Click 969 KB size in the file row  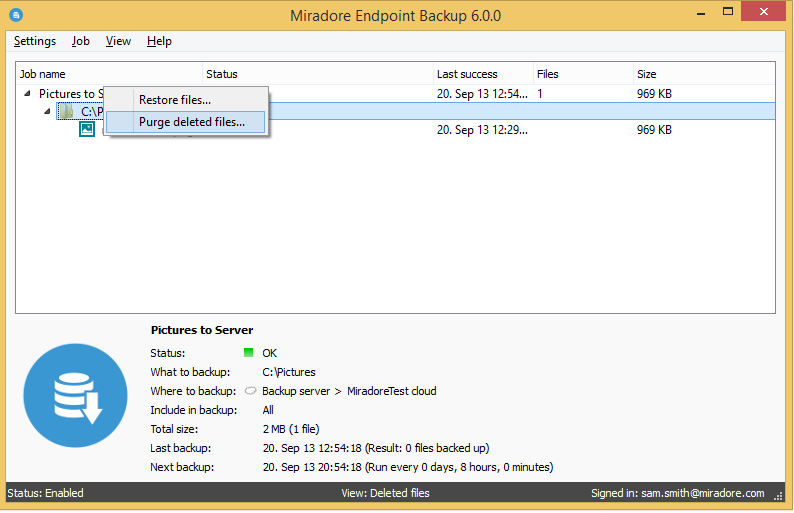coord(654,130)
